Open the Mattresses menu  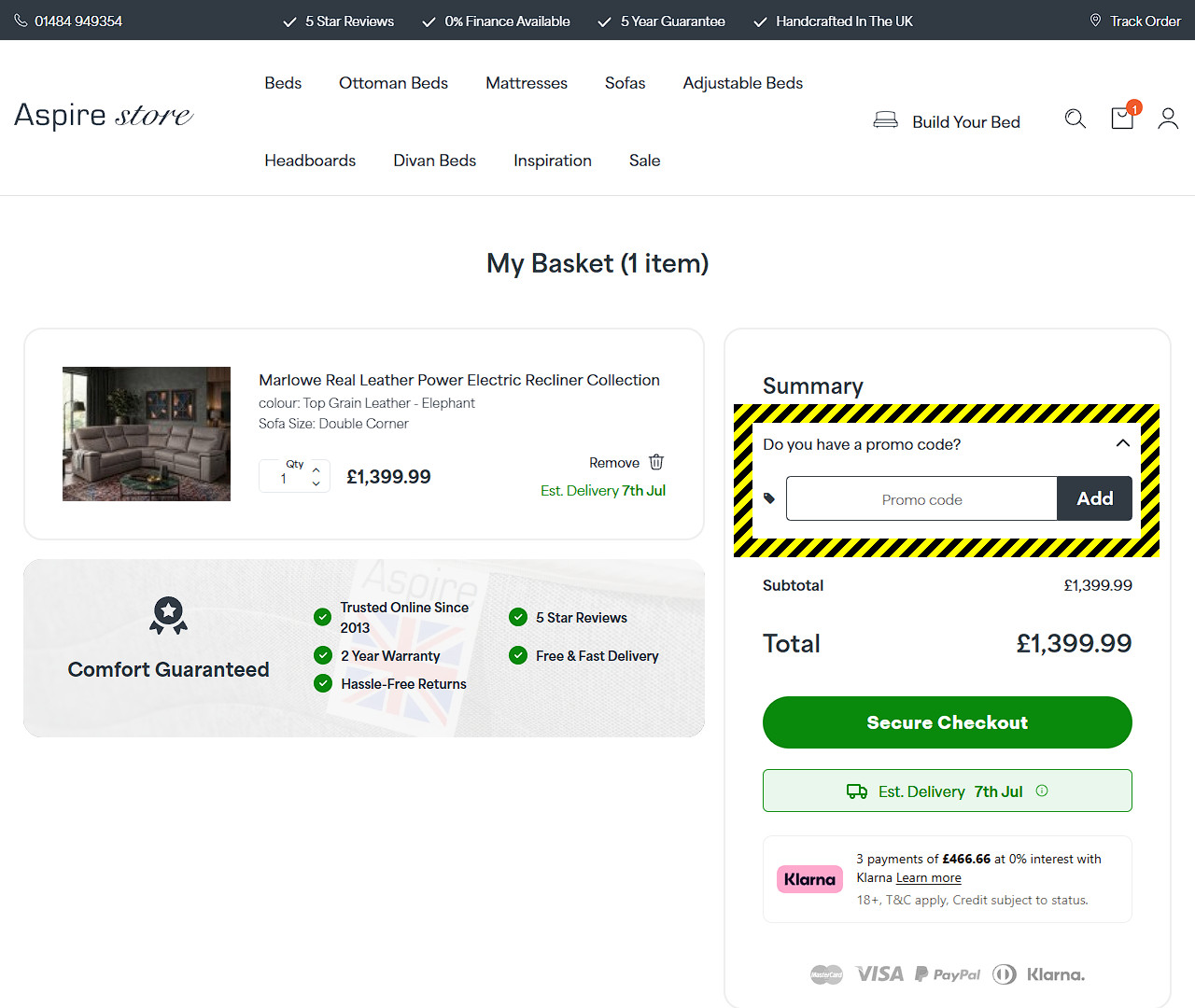[527, 83]
